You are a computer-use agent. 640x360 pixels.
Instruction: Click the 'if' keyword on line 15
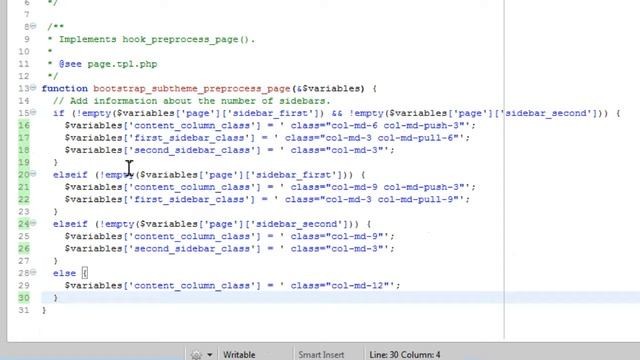click(x=59, y=113)
